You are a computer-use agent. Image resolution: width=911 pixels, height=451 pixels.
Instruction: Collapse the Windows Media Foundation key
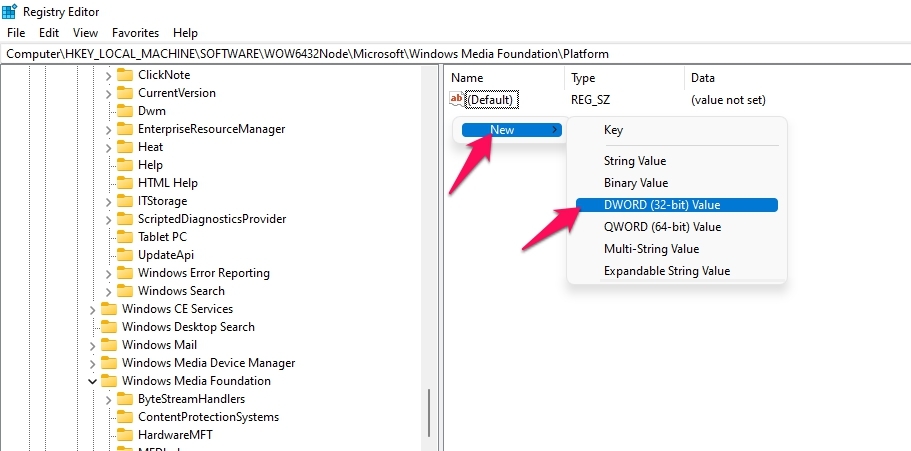92,381
